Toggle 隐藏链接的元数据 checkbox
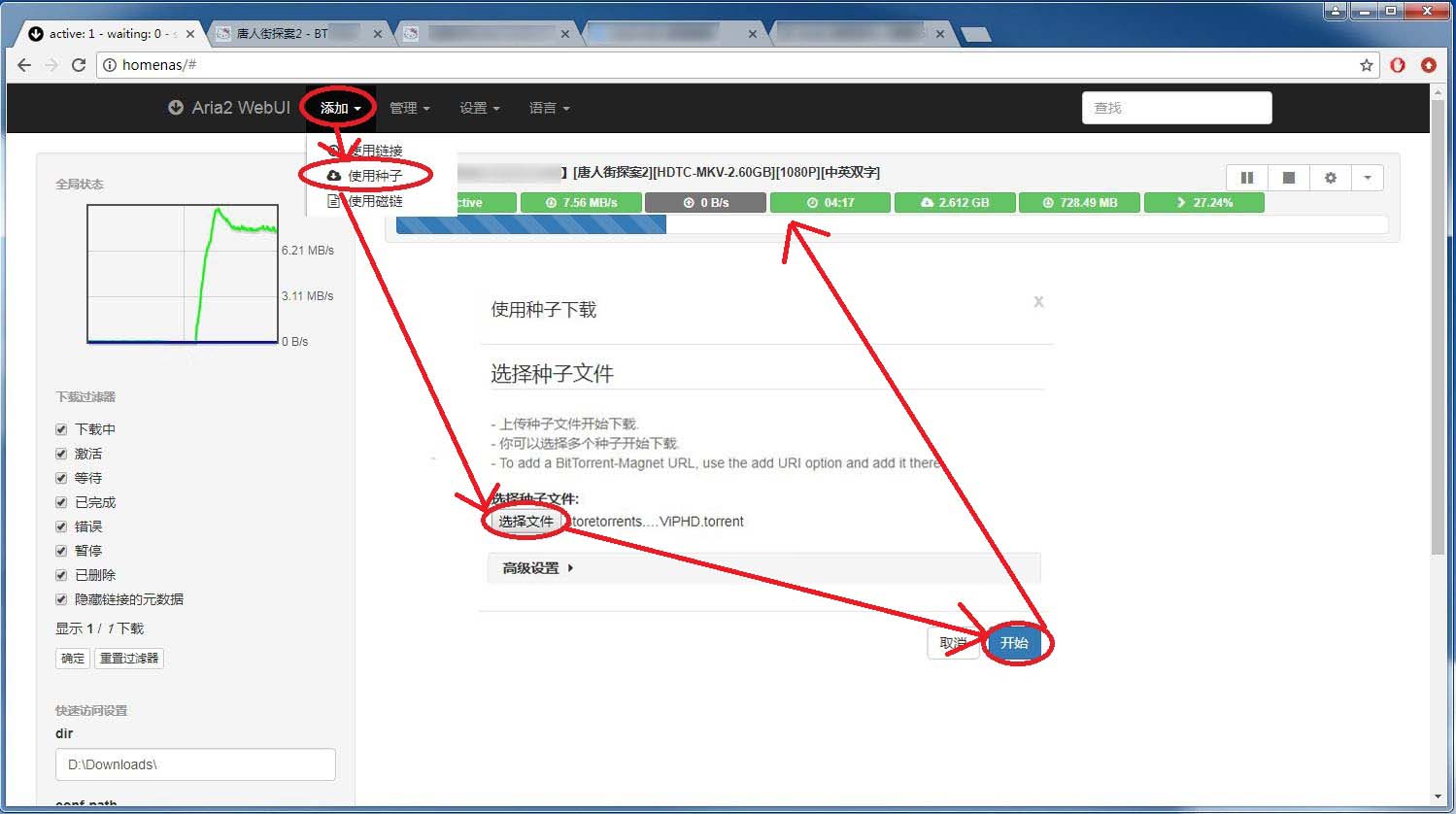Viewport: 1456px width, 814px height. point(61,599)
